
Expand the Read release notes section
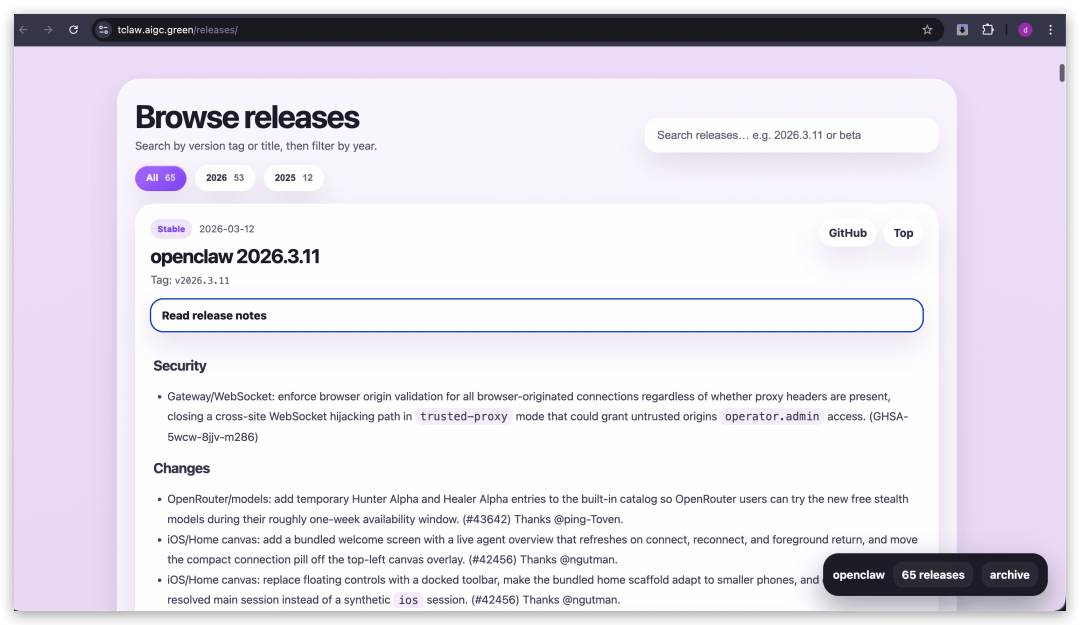pyautogui.click(x=536, y=315)
